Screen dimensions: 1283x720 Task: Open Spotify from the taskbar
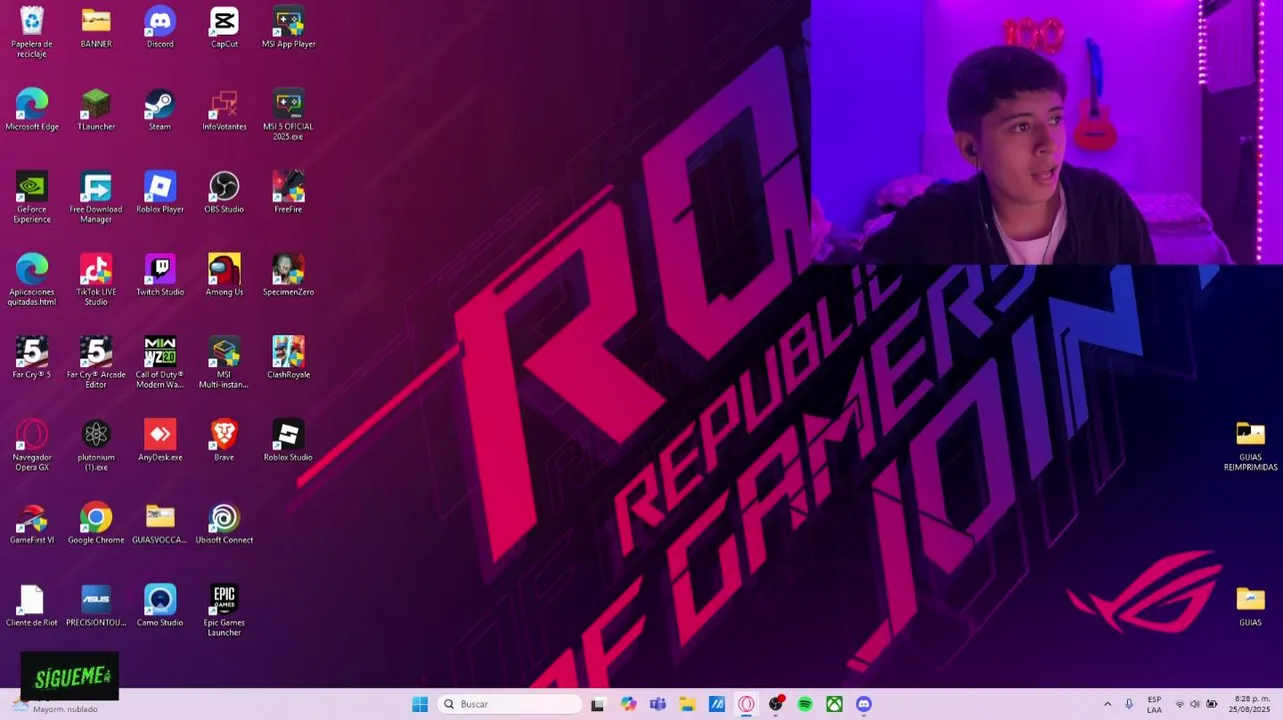tap(805, 704)
